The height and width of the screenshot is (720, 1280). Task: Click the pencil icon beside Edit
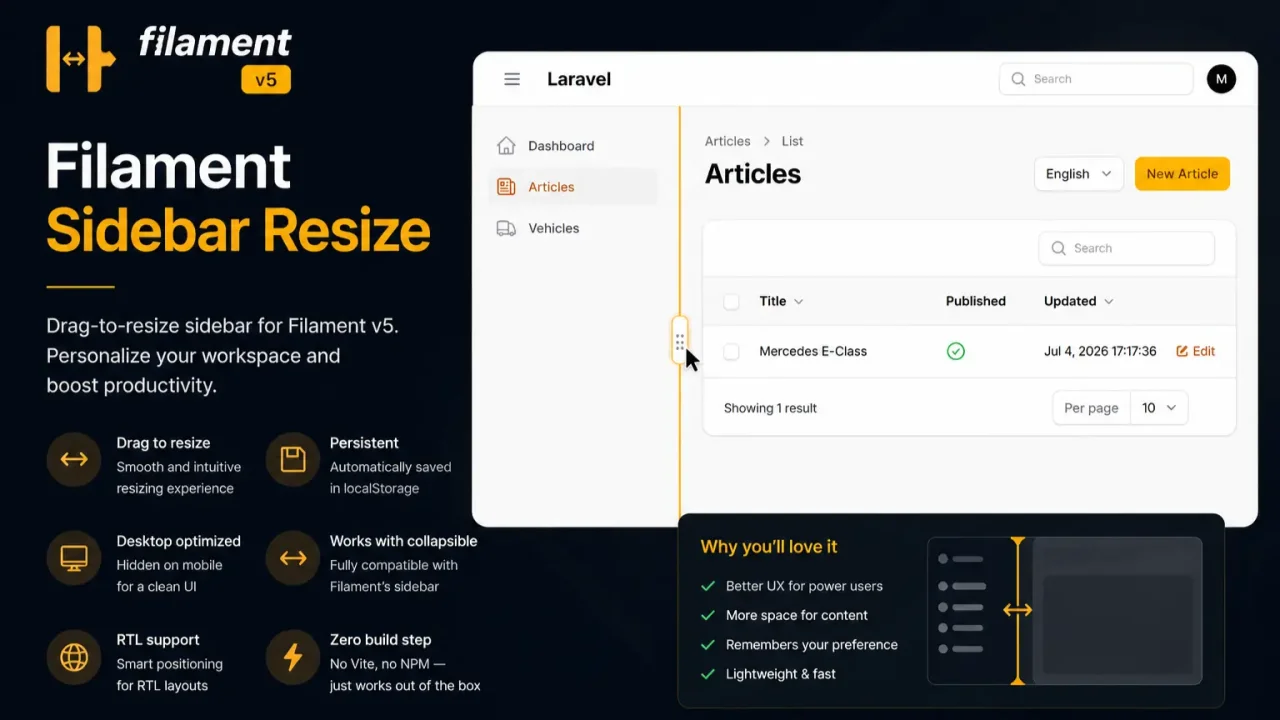[x=1182, y=351]
